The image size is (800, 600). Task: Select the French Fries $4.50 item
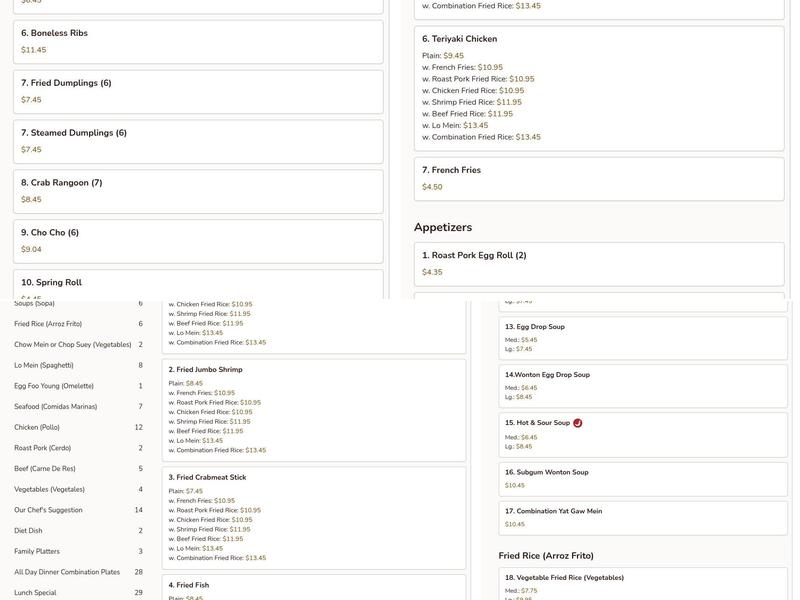tap(599, 178)
